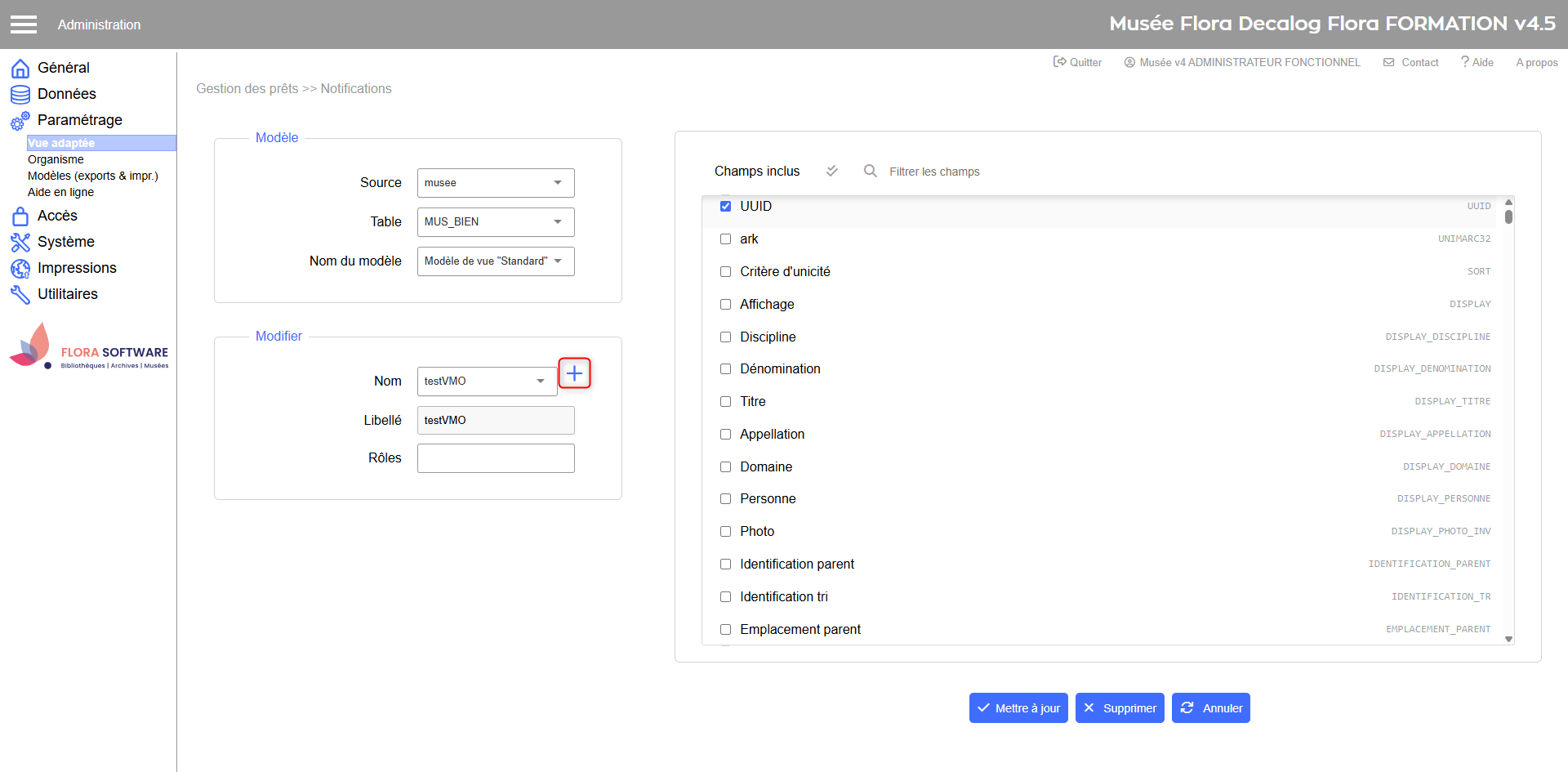Click the Impressions globe icon
Image resolution: width=1568 pixels, height=772 pixels.
coord(20,269)
